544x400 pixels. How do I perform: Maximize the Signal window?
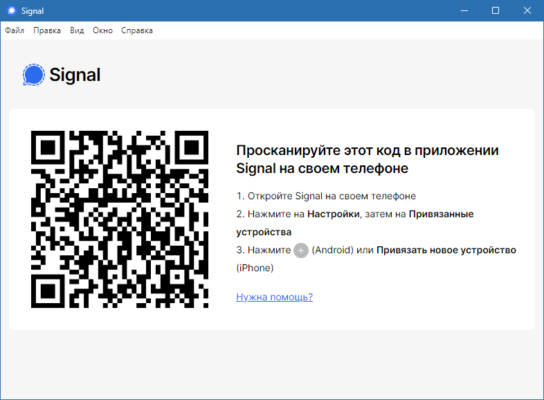[495, 11]
